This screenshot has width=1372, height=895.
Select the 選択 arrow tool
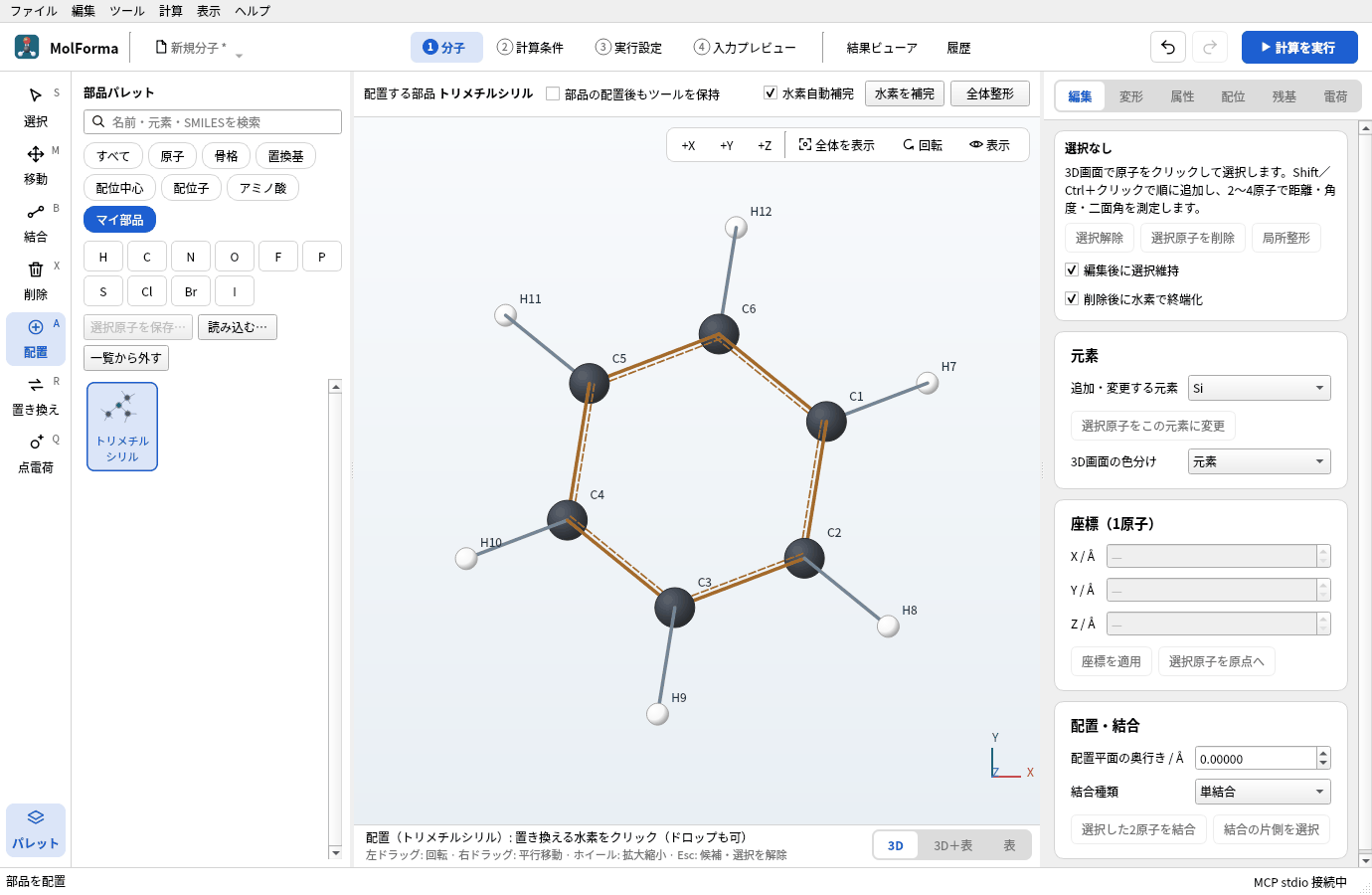coord(36,106)
